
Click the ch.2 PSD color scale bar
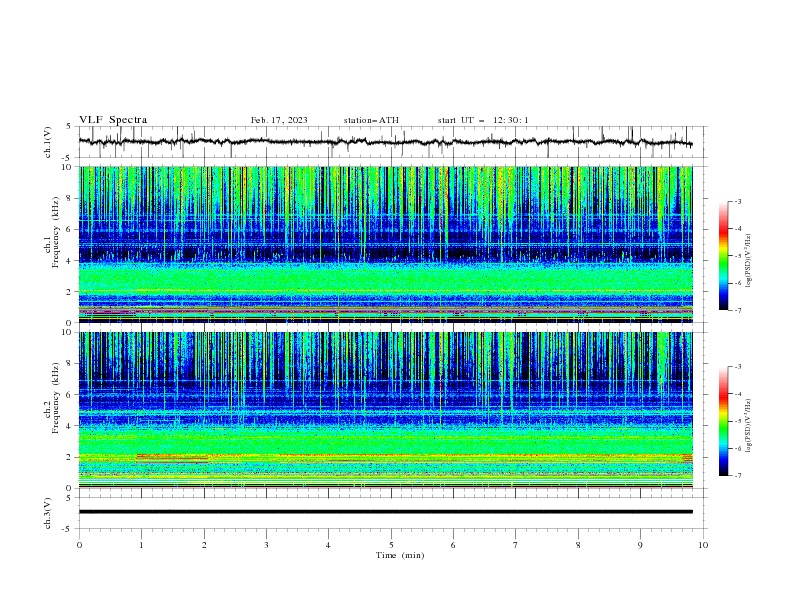tap(724, 421)
